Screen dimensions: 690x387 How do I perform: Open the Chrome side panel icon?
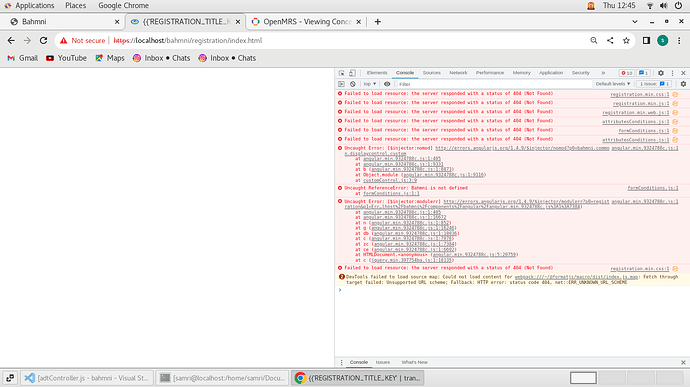pos(646,41)
